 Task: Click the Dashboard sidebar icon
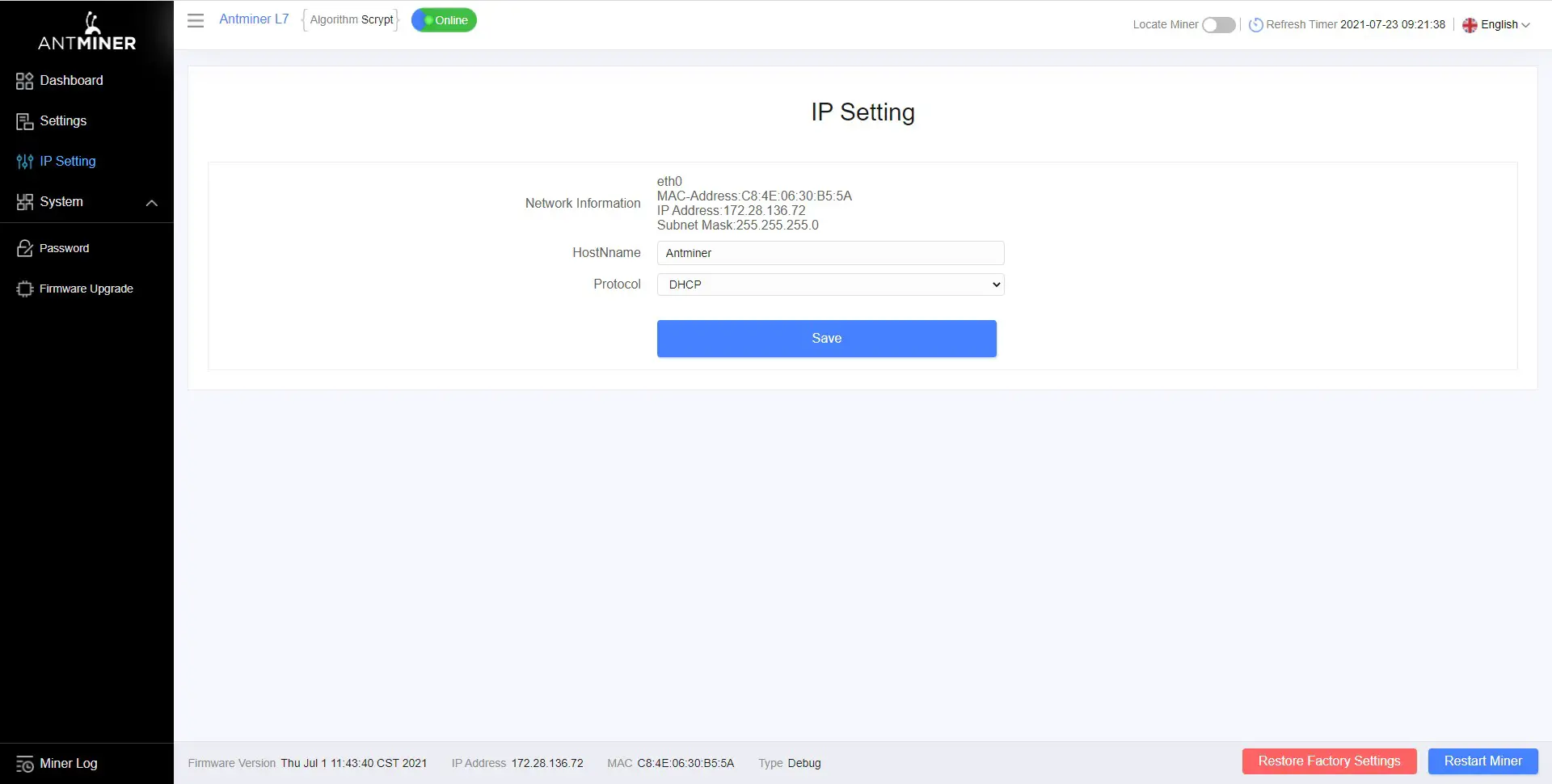click(x=23, y=80)
